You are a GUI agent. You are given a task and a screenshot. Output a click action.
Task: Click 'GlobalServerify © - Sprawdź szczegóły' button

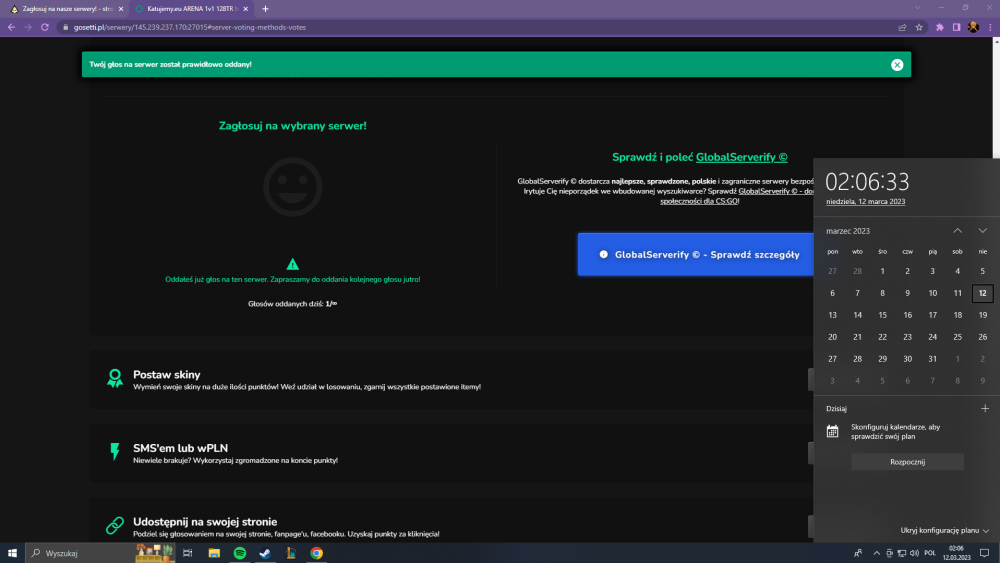[x=695, y=254]
